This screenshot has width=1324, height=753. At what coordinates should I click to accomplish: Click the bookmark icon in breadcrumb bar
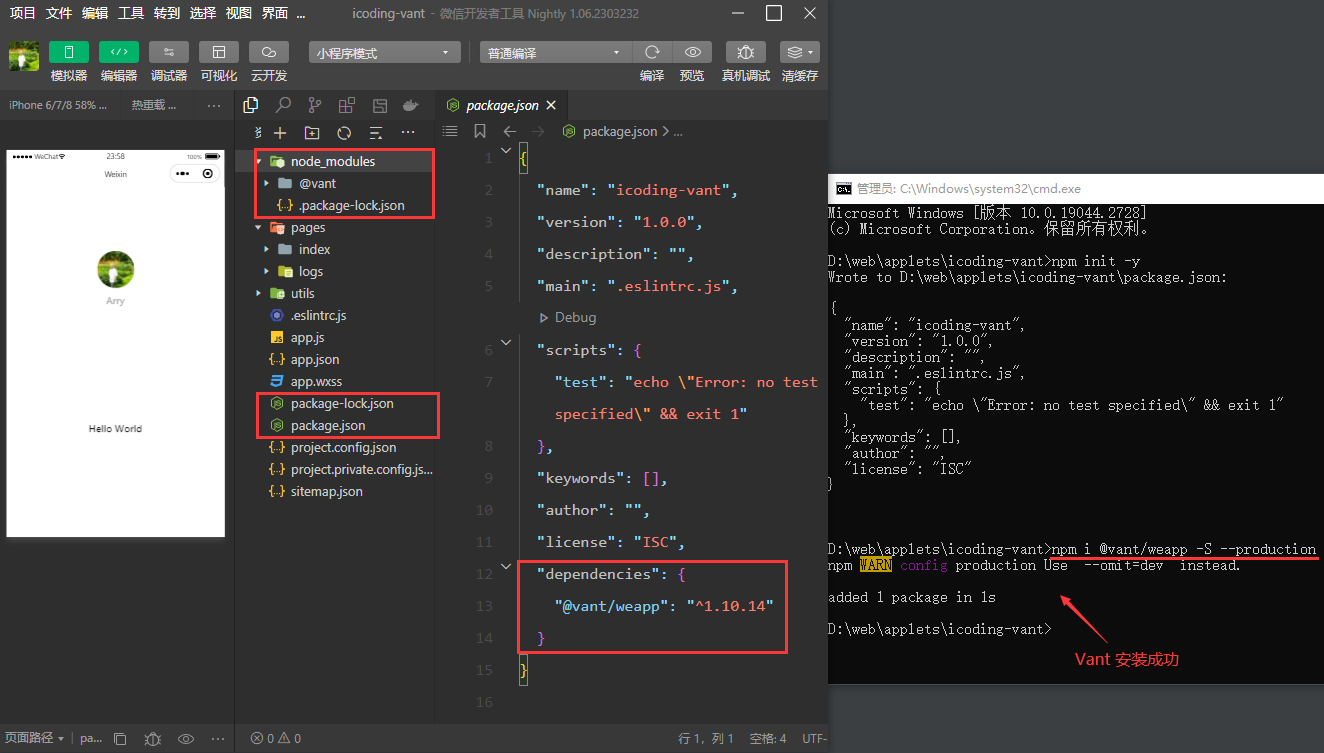[480, 131]
